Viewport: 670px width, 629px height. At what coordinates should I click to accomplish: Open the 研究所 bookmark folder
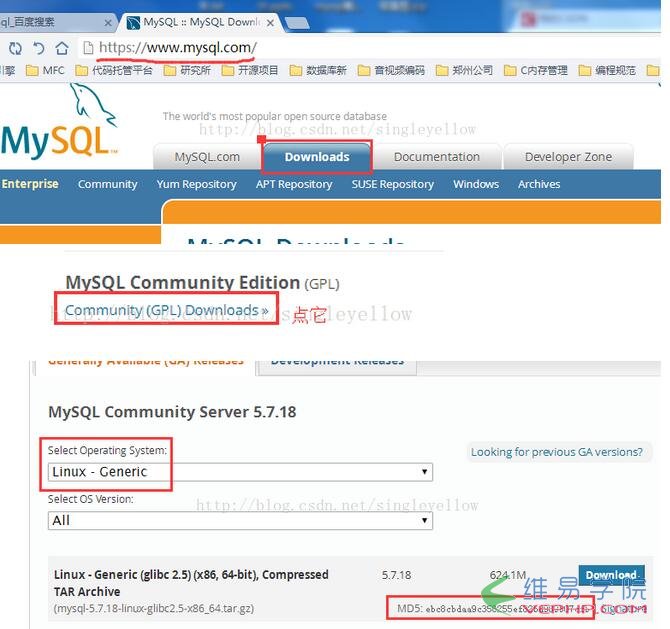click(187, 70)
